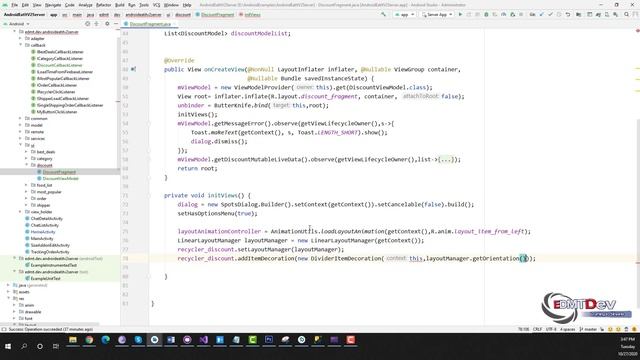Click the override gutter icon beside onCreateView
Image resolution: width=640 pixels, height=360 pixels.
pyautogui.click(x=133, y=69)
